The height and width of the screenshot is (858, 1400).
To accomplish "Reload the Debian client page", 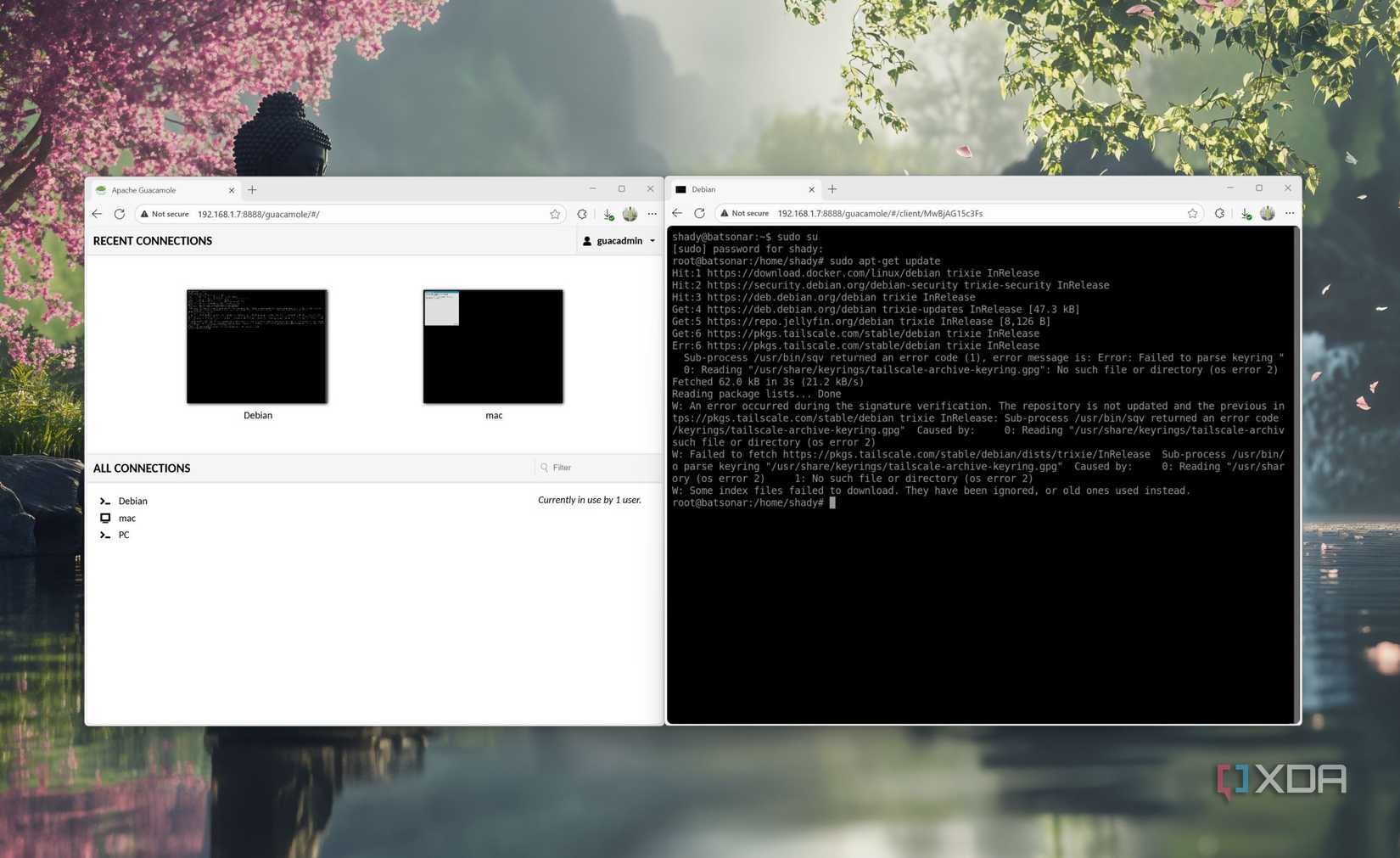I will pyautogui.click(x=699, y=214).
